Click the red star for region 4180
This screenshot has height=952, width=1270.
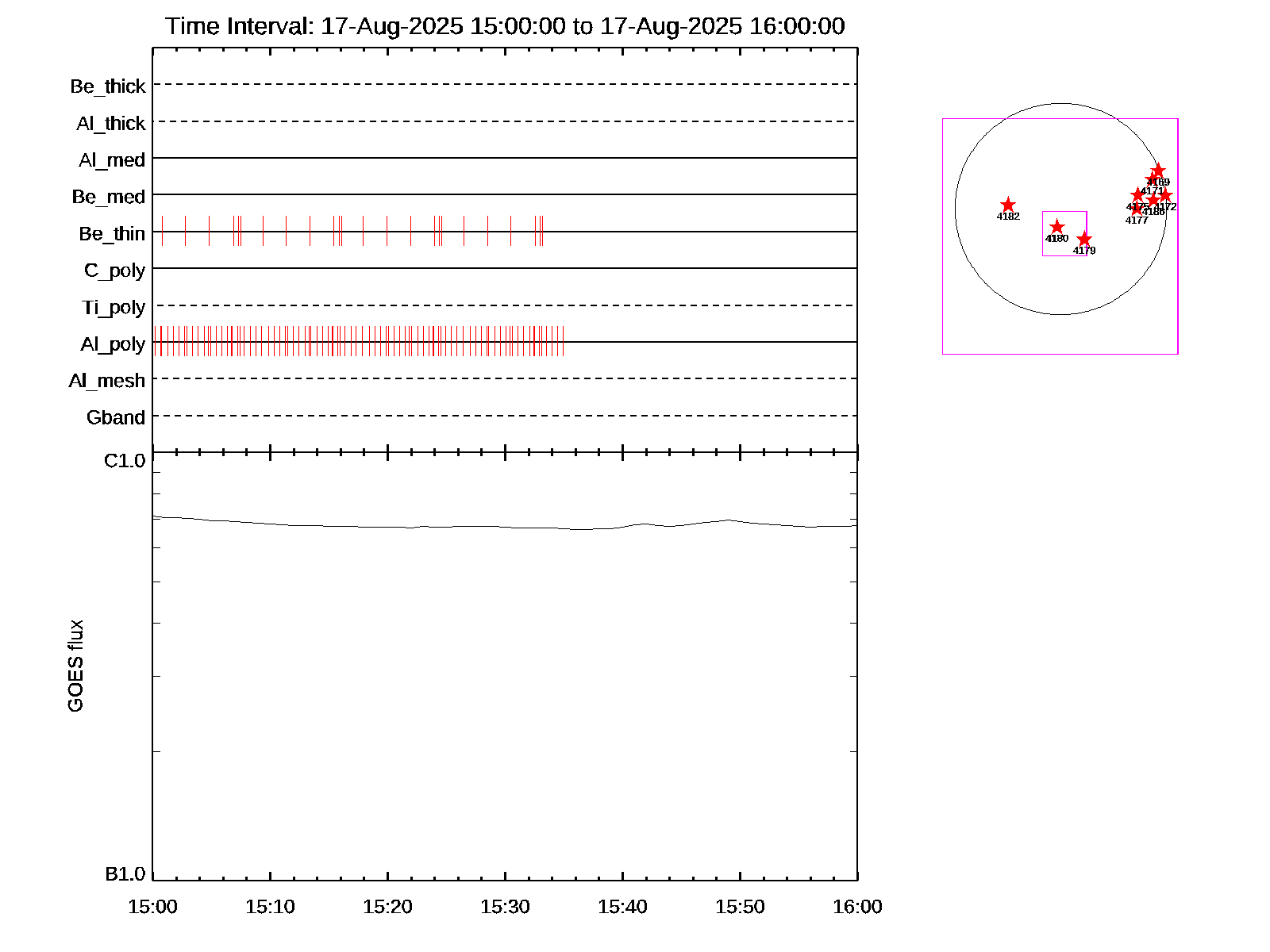pyautogui.click(x=1056, y=227)
